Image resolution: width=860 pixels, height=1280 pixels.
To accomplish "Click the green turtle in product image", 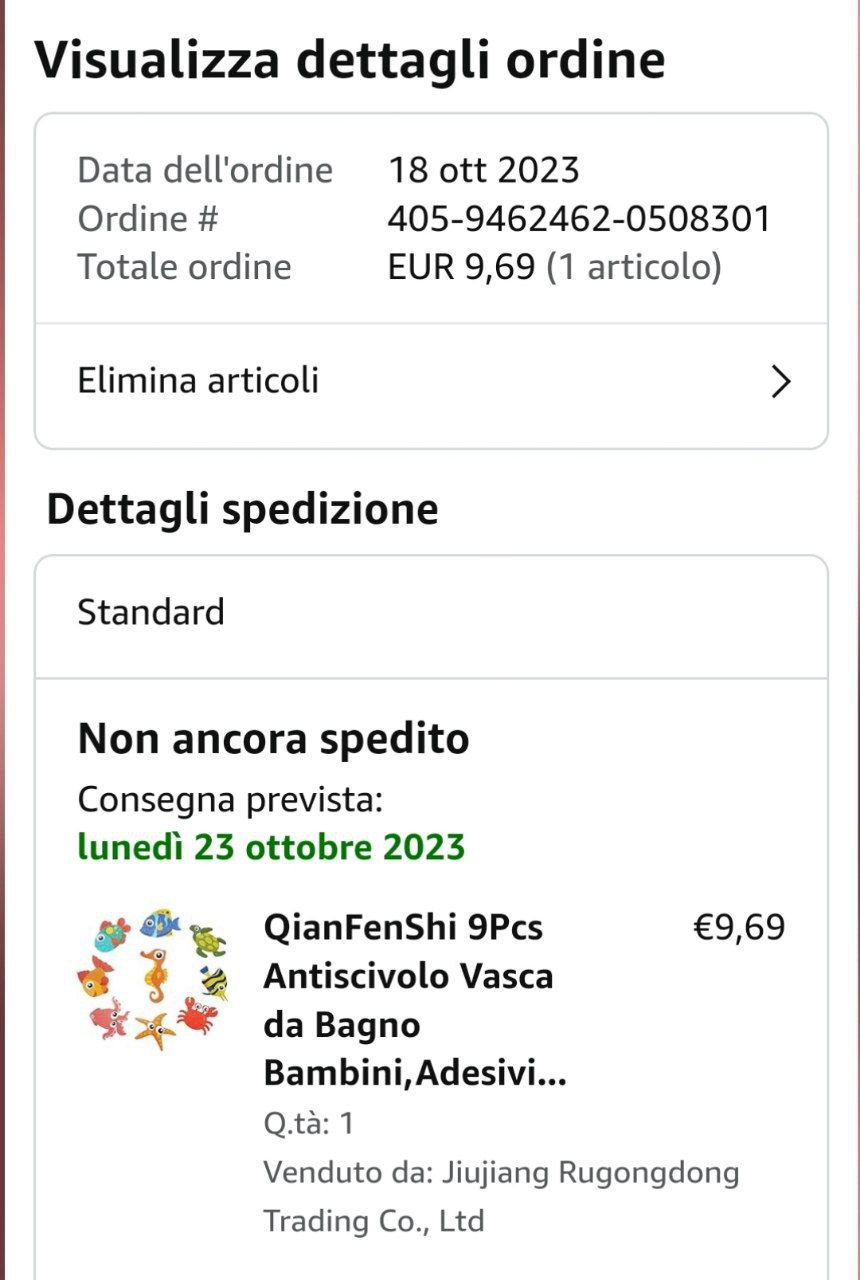I will point(207,940).
